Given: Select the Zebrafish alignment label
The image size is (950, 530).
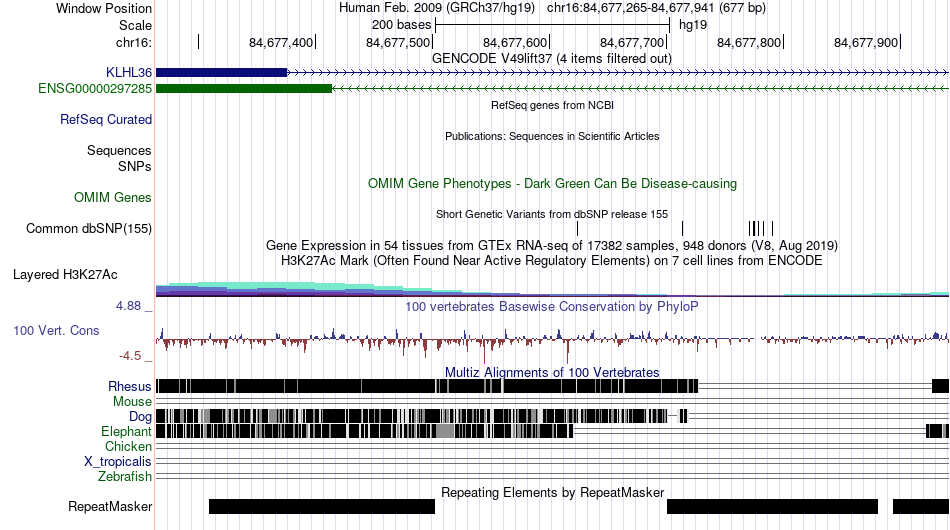Looking at the screenshot, I should pyautogui.click(x=125, y=477).
